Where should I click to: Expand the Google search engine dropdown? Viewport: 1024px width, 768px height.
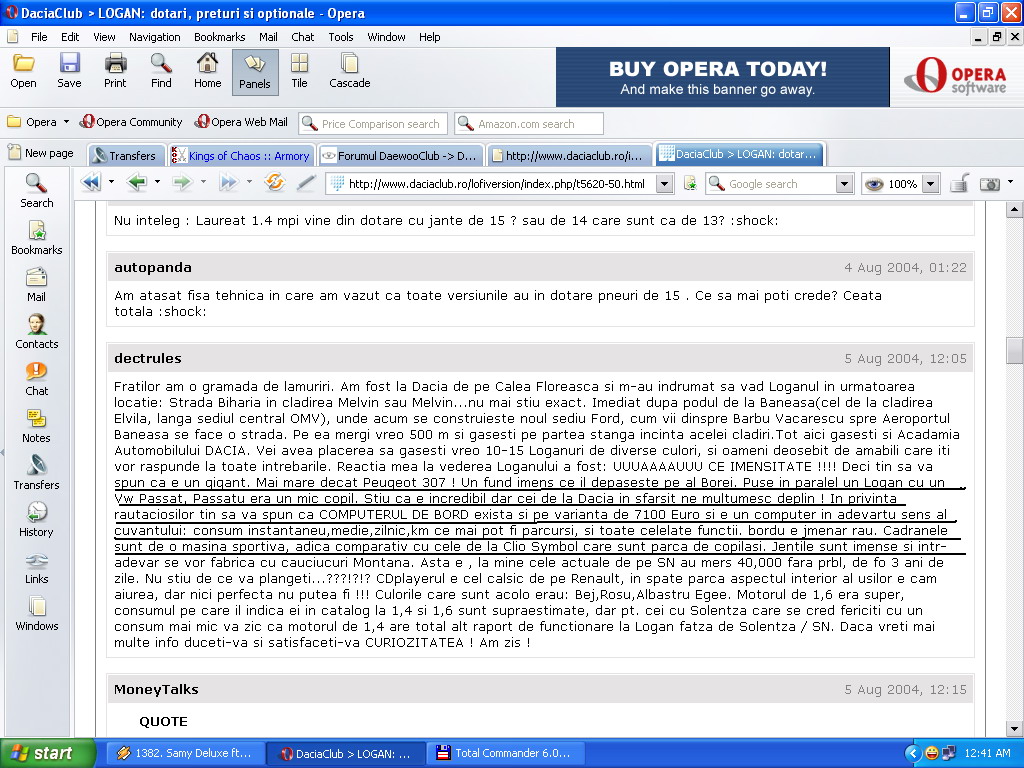[844, 184]
